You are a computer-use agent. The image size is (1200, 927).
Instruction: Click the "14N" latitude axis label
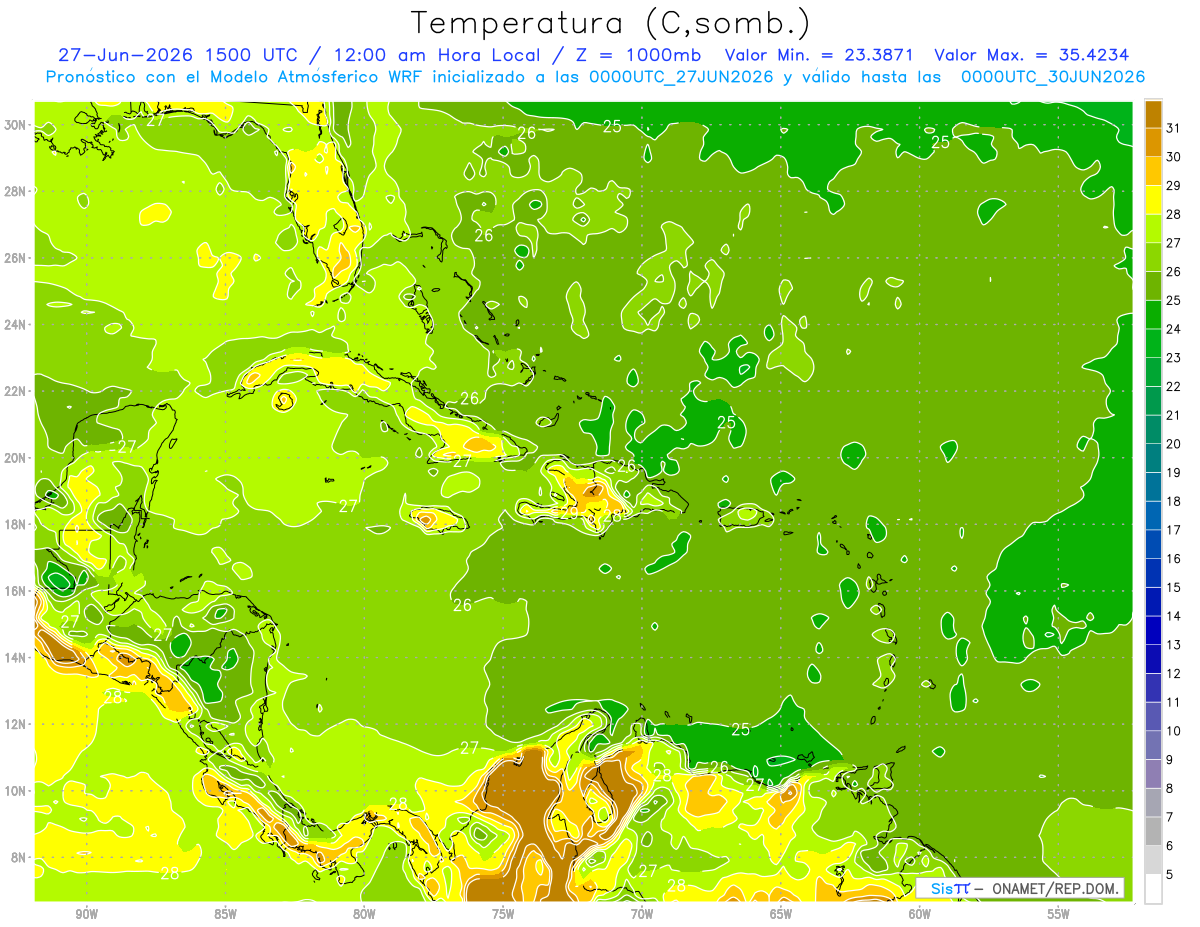[x=16, y=657]
